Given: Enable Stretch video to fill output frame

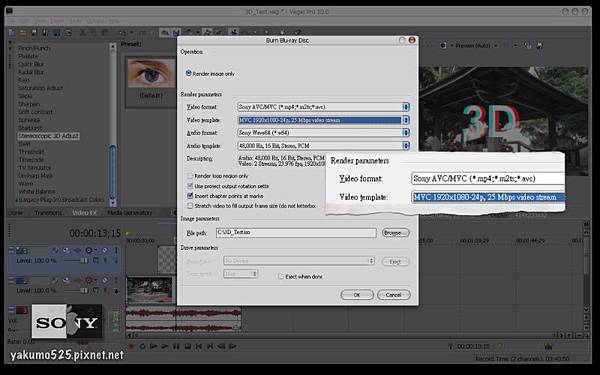Looking at the screenshot, I should [x=190, y=205].
